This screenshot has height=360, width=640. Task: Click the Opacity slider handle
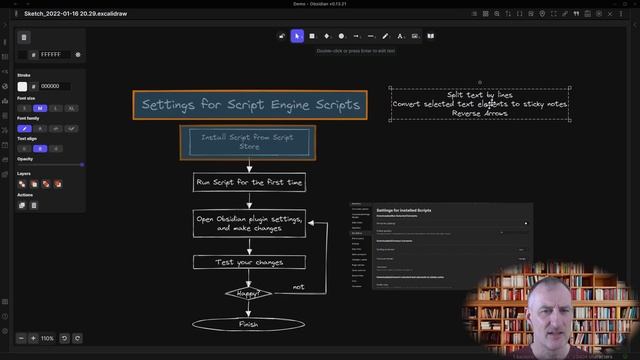coord(82,165)
